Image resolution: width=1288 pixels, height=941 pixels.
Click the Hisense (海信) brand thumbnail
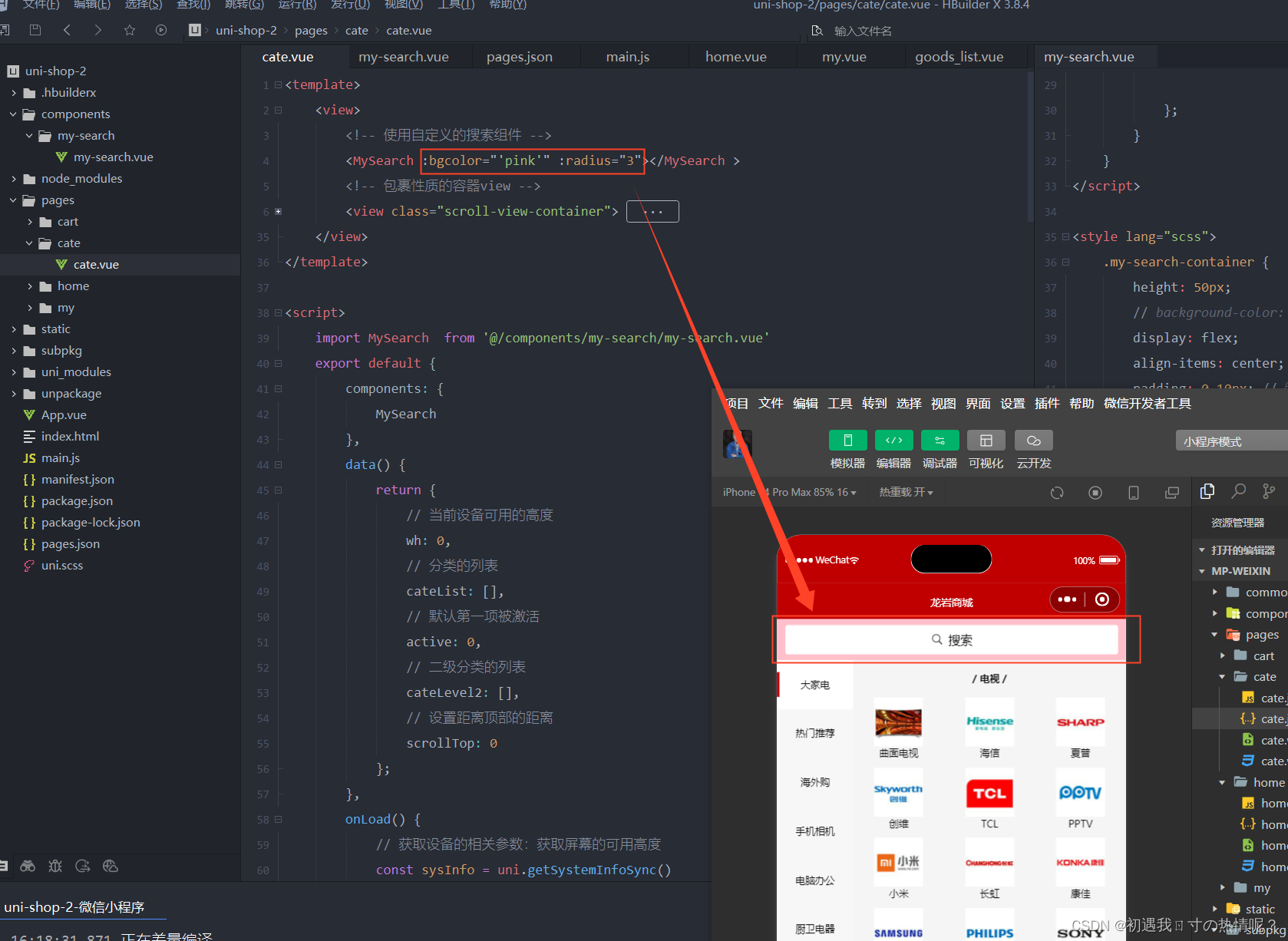coord(989,722)
